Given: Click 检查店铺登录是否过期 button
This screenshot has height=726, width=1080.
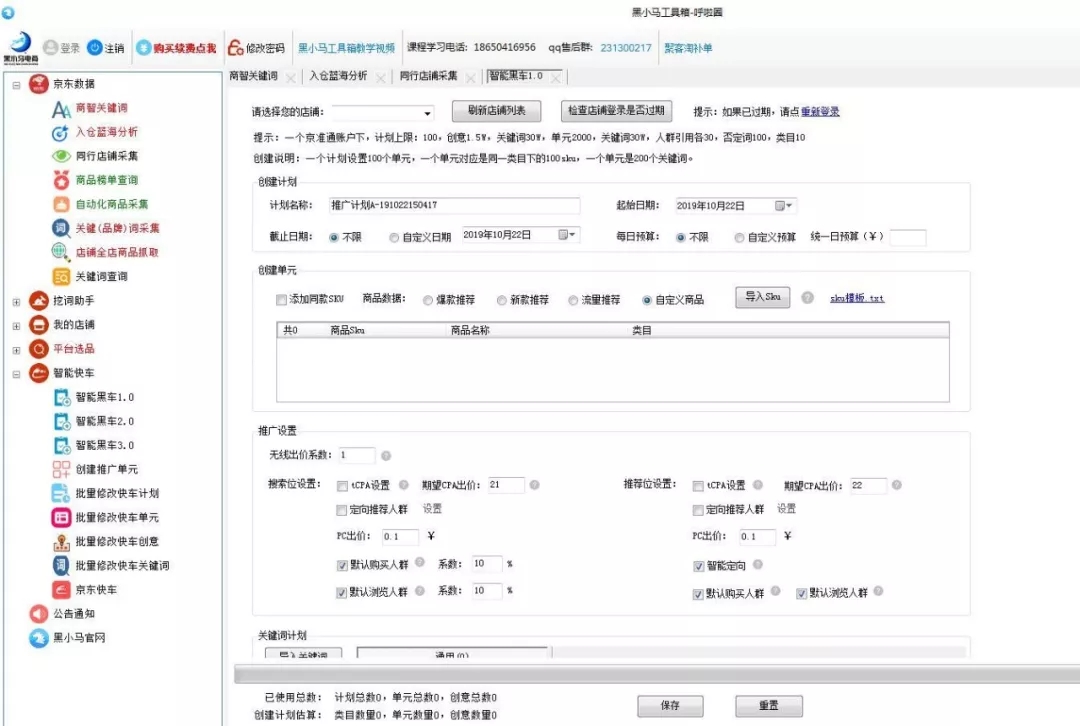Looking at the screenshot, I should click(616, 111).
